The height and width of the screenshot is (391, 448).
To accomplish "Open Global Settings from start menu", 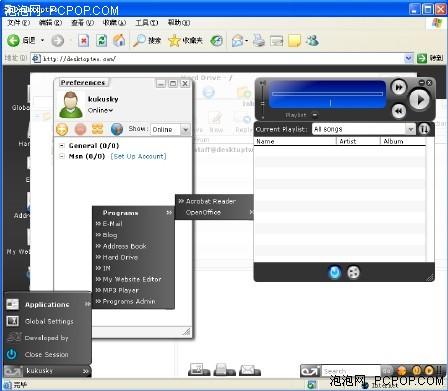I will click(x=48, y=321).
